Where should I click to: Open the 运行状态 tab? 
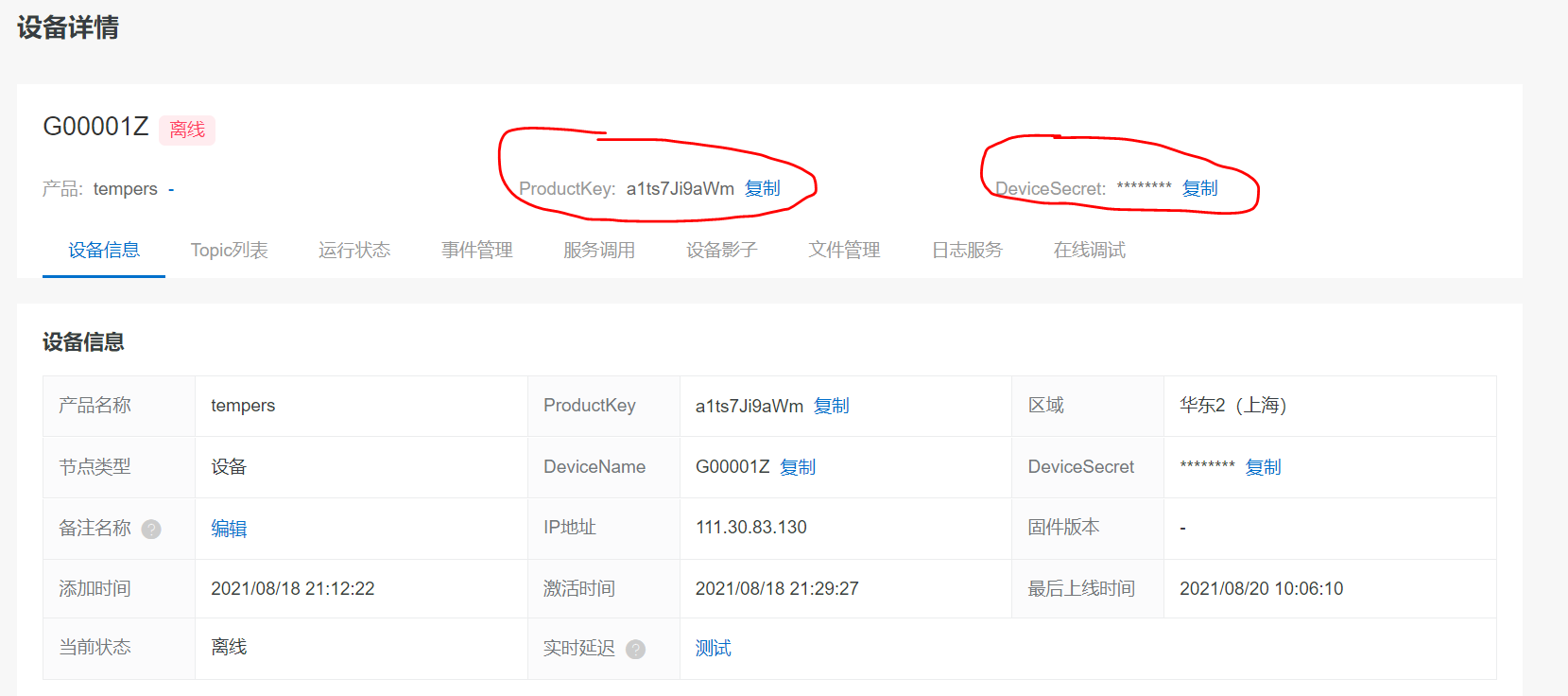(x=354, y=250)
